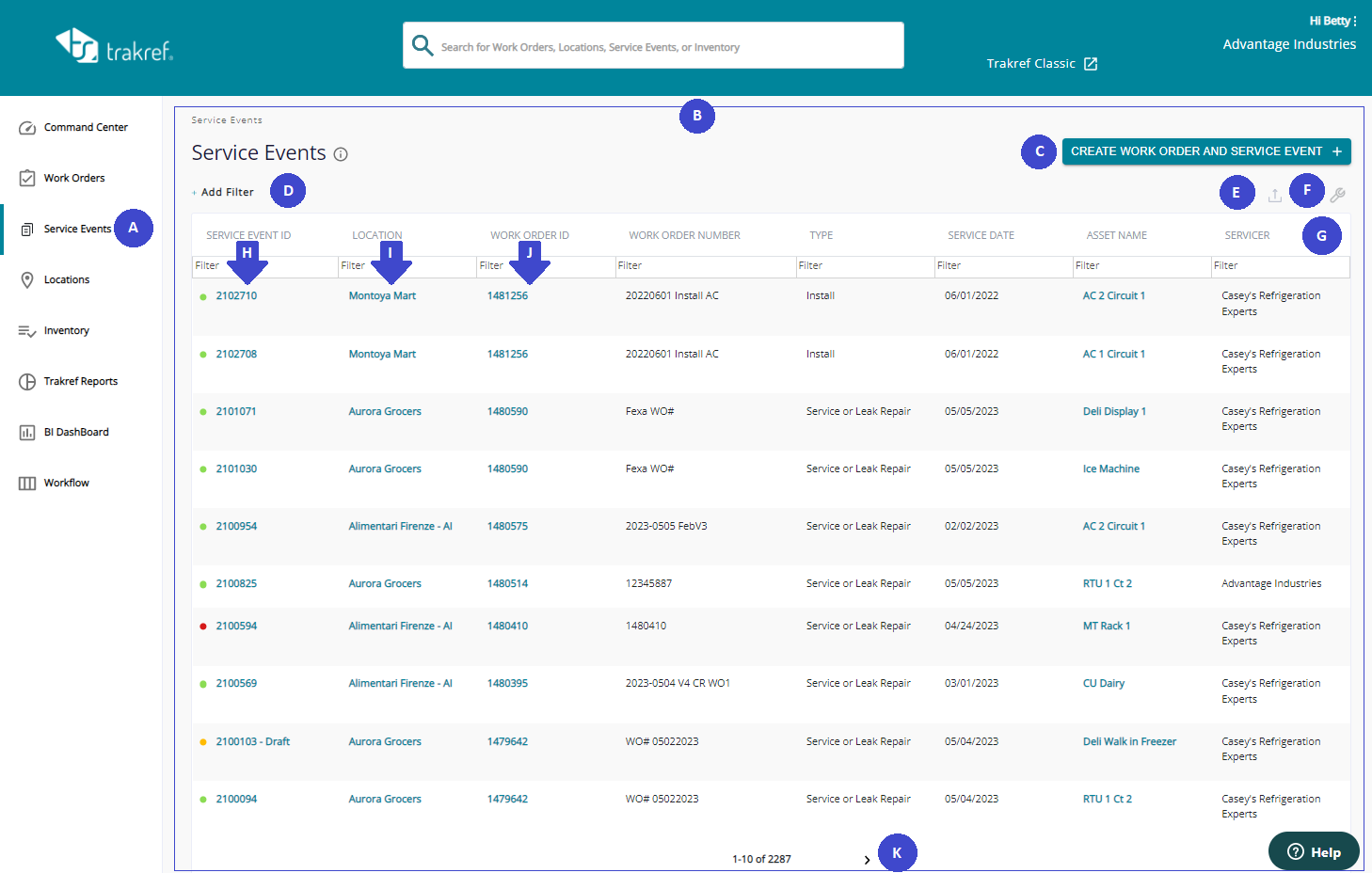
Task: Click the export upload icon
Action: point(1274,195)
